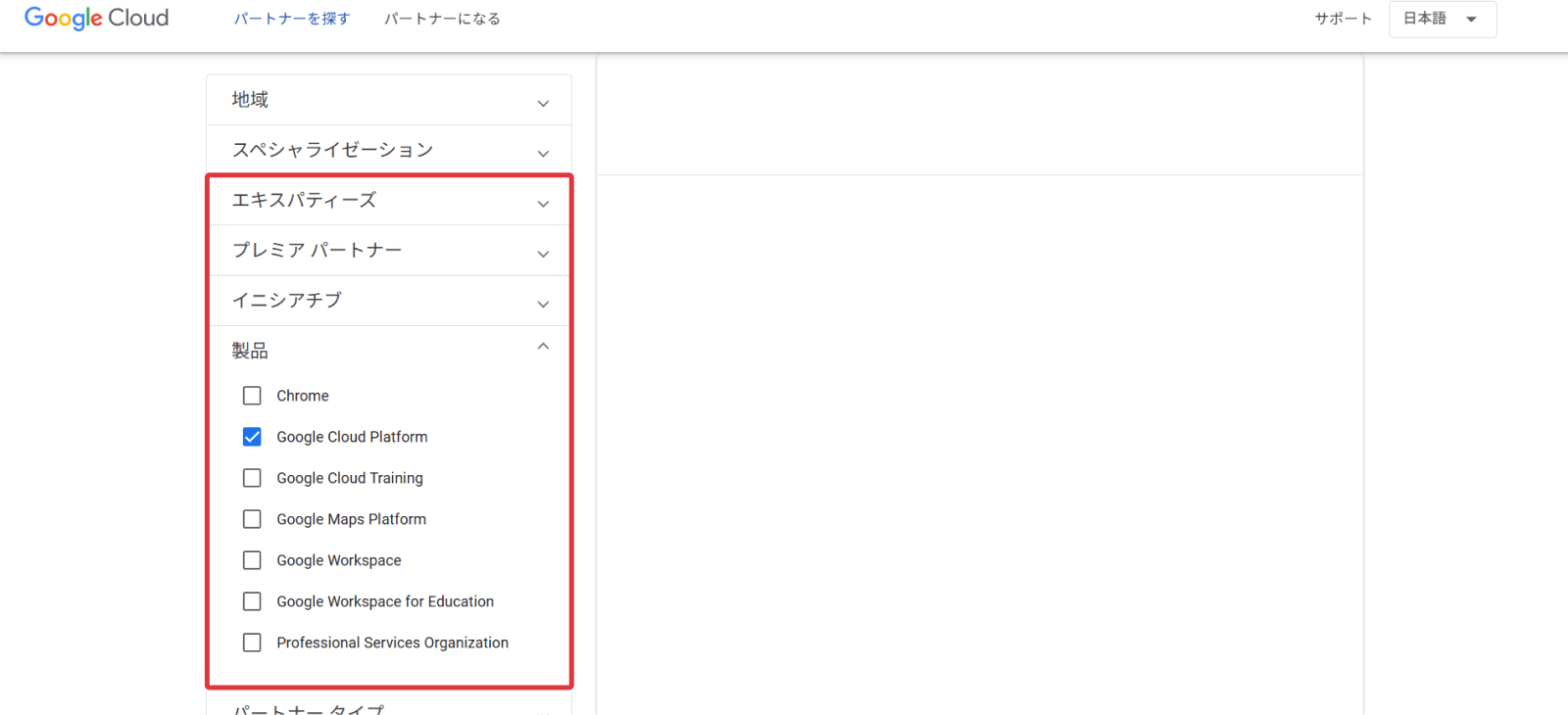Click the Google Cloud Platform label

352,437
